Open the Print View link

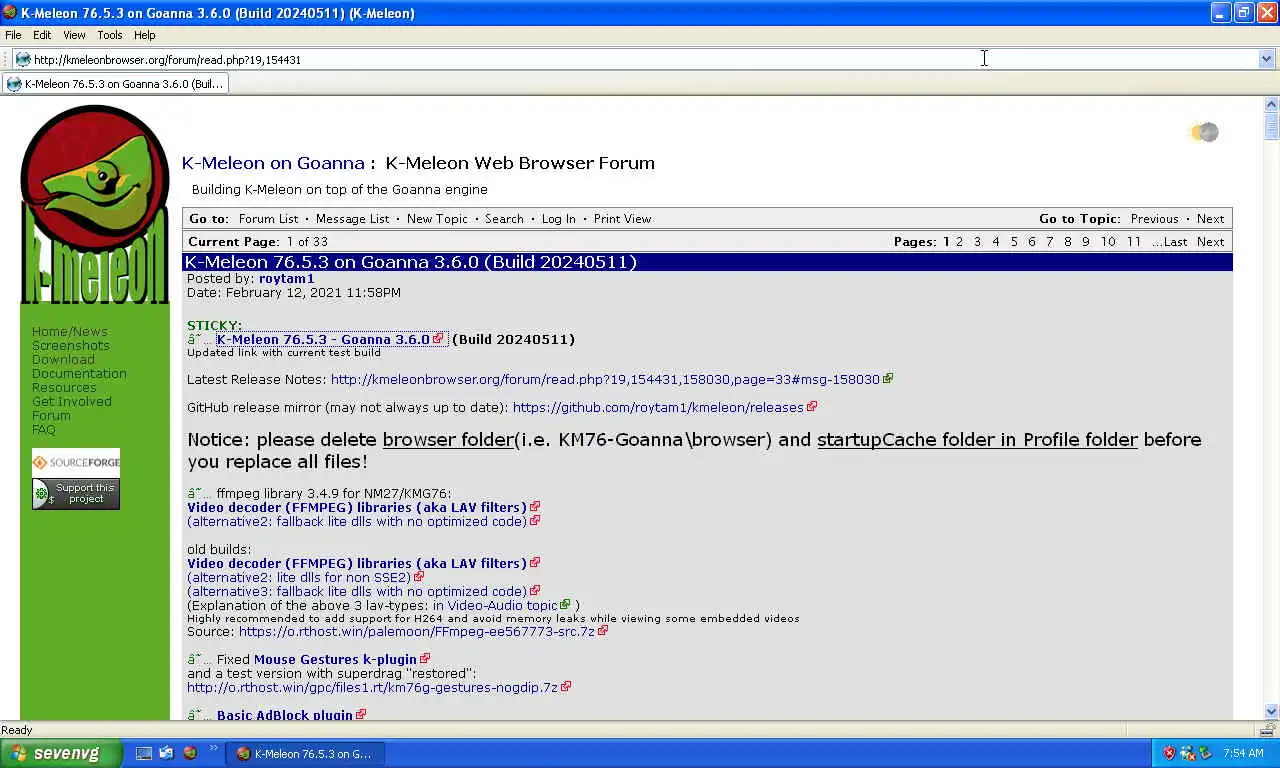point(622,219)
